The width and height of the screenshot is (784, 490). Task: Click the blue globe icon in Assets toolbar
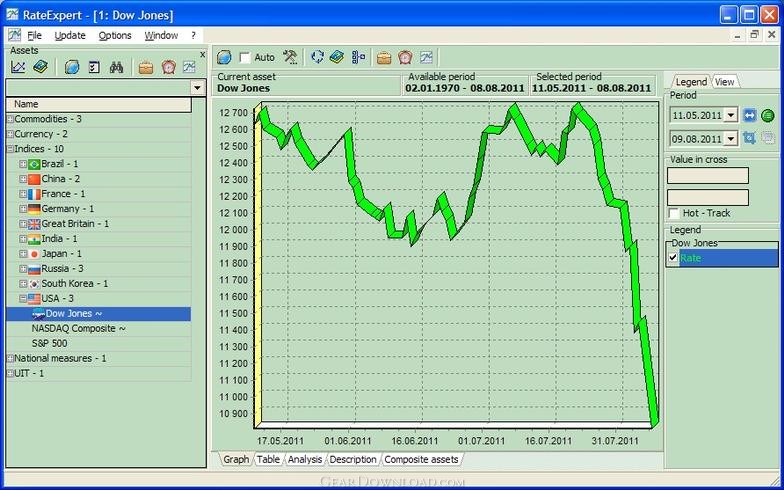[72, 66]
